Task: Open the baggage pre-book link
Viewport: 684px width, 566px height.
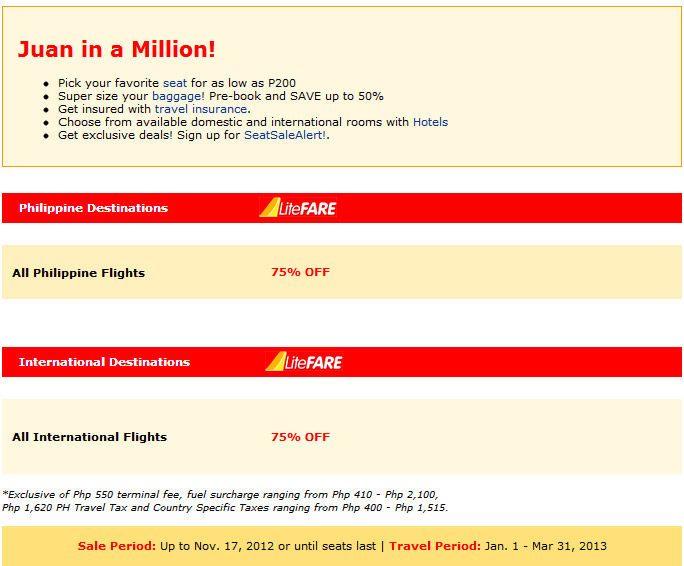Action: (178, 96)
